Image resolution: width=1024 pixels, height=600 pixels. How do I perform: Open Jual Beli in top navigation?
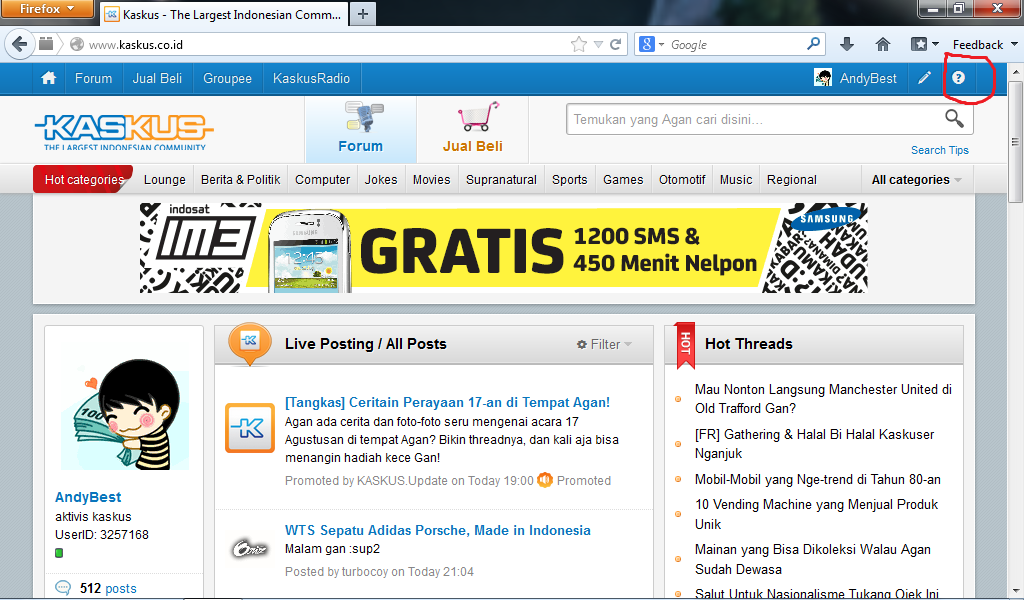(x=157, y=78)
